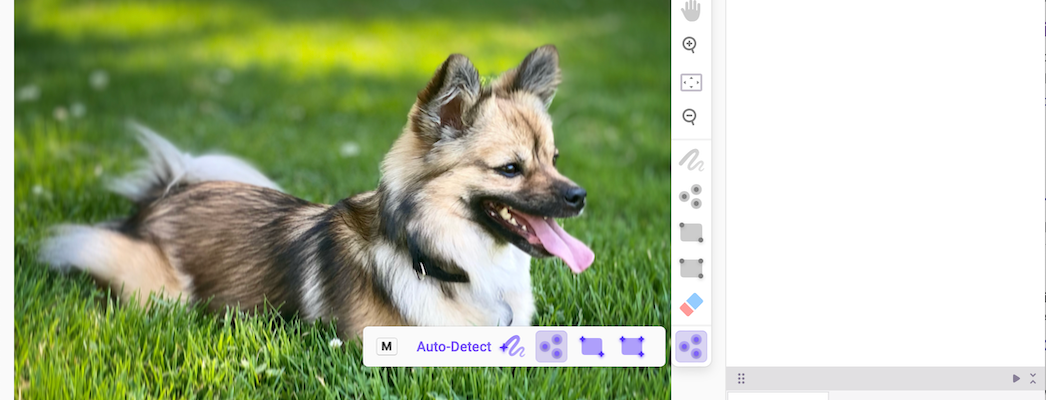Select the upper gray Rectangle tool

(x=690, y=232)
